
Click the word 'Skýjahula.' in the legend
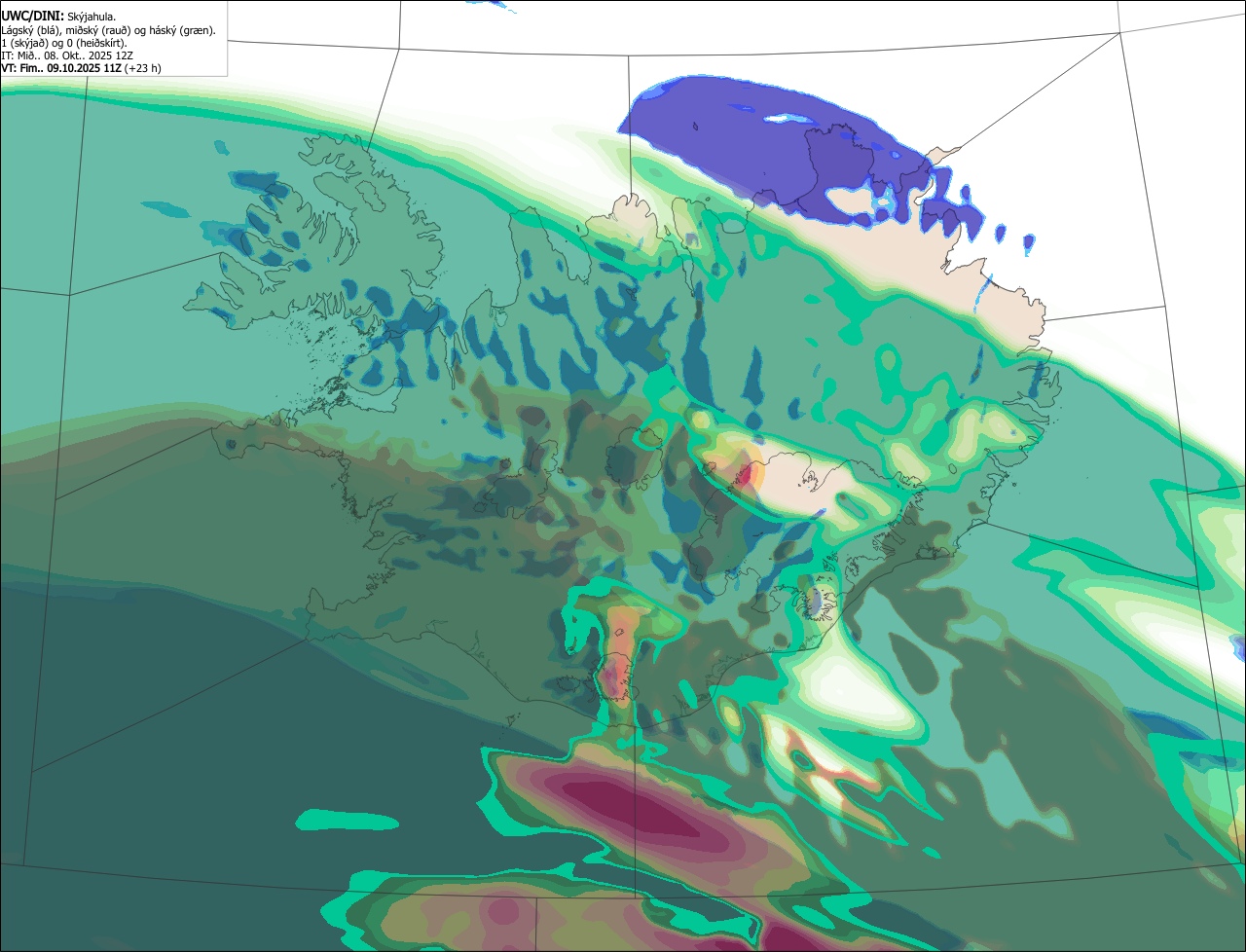pos(92,18)
